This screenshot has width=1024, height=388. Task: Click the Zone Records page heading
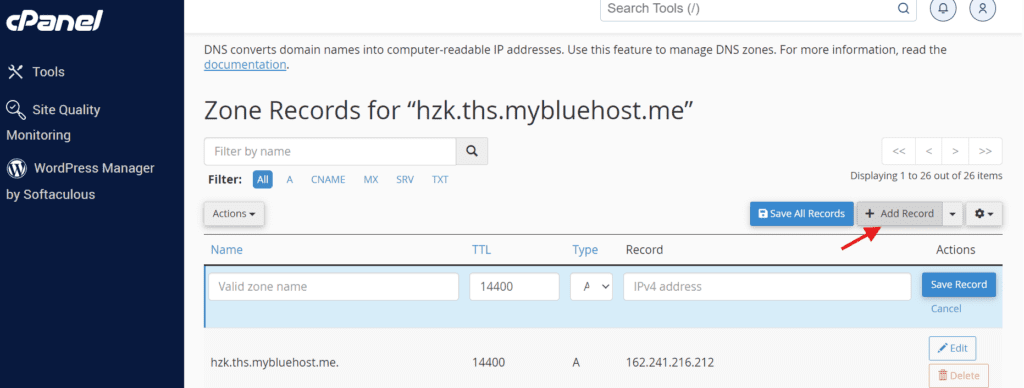448,111
